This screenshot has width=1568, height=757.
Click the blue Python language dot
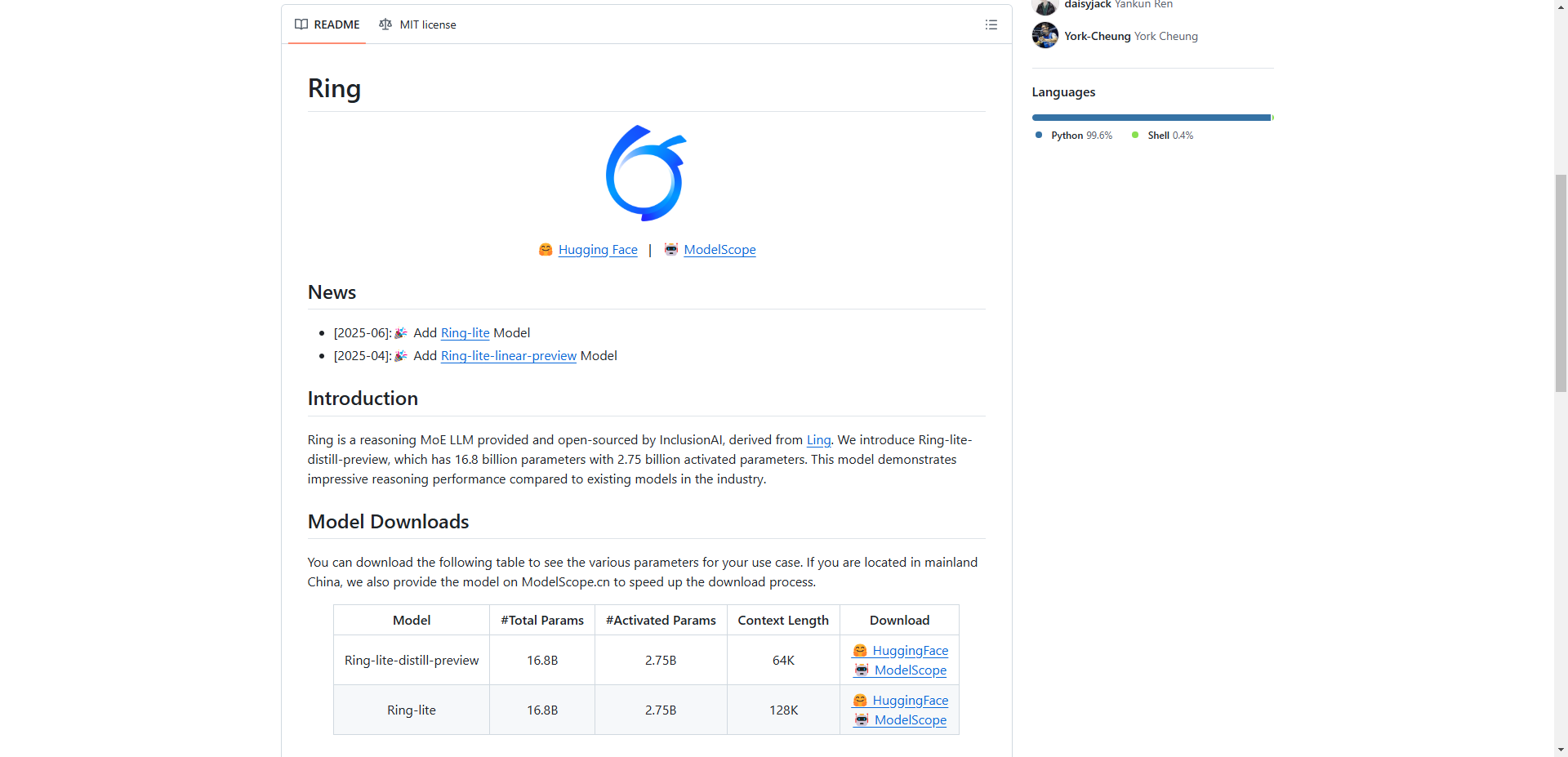tap(1039, 135)
